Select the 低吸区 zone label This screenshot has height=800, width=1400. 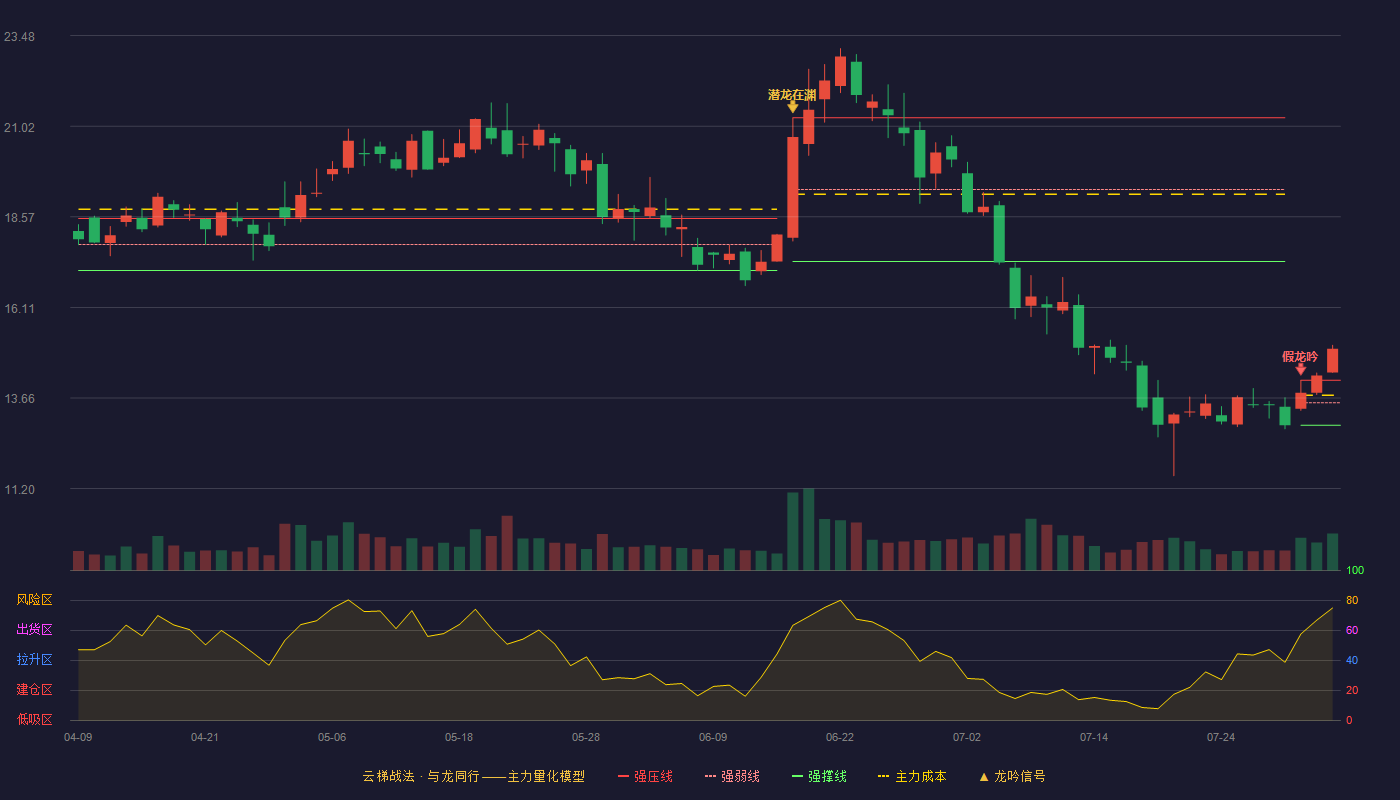click(x=35, y=719)
